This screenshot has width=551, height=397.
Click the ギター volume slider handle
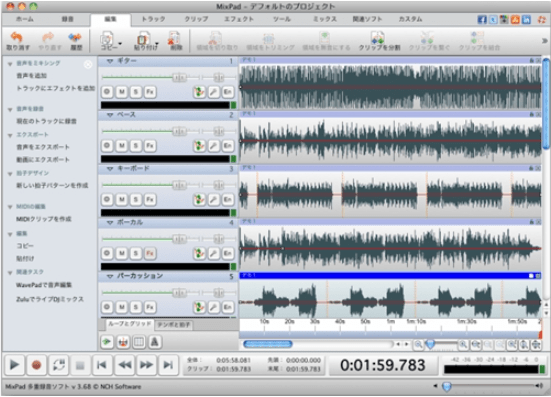point(179,77)
